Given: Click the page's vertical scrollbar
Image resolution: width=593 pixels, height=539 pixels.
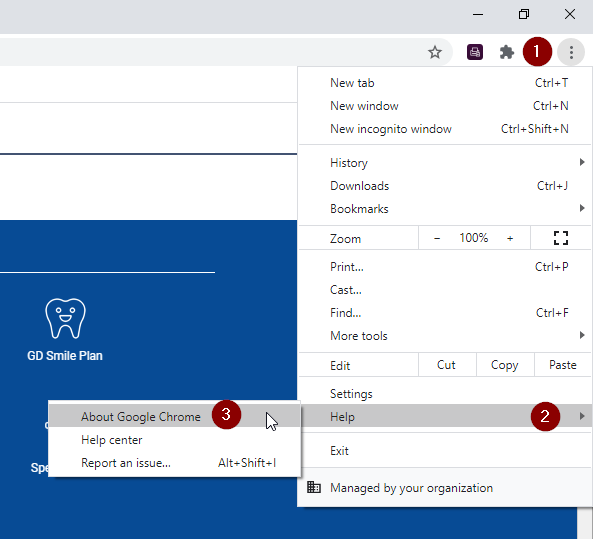Looking at the screenshot, I should click(585, 523).
